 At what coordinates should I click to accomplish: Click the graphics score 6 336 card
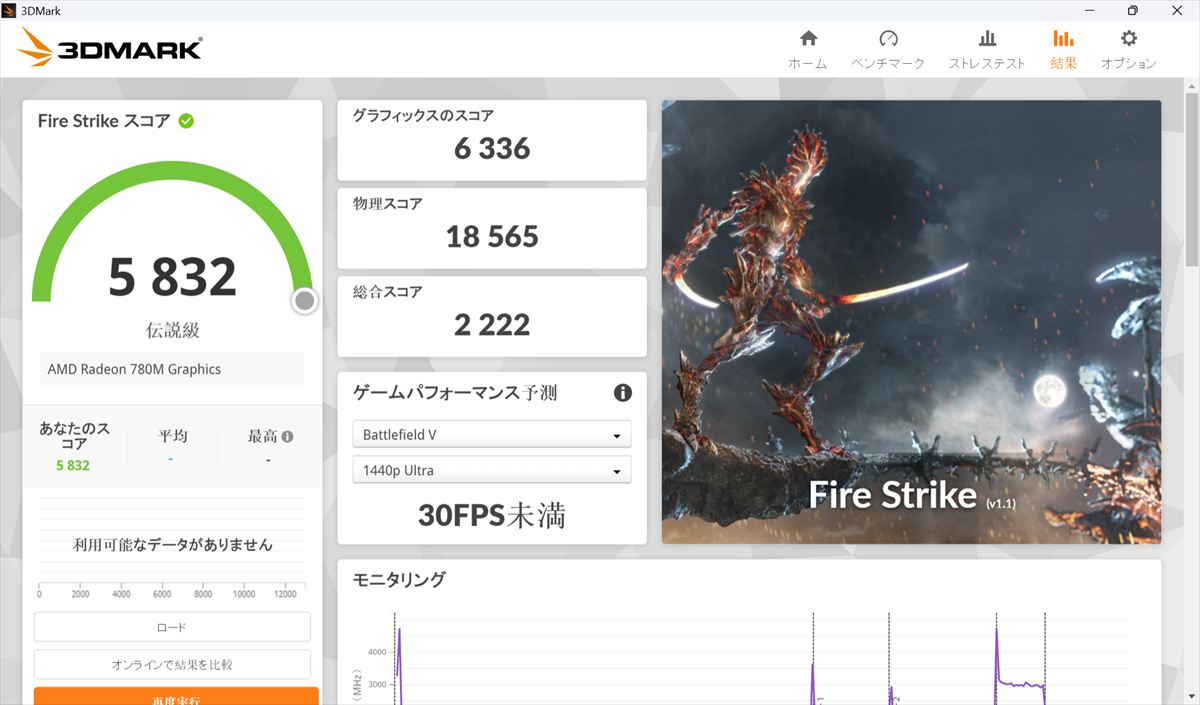491,140
